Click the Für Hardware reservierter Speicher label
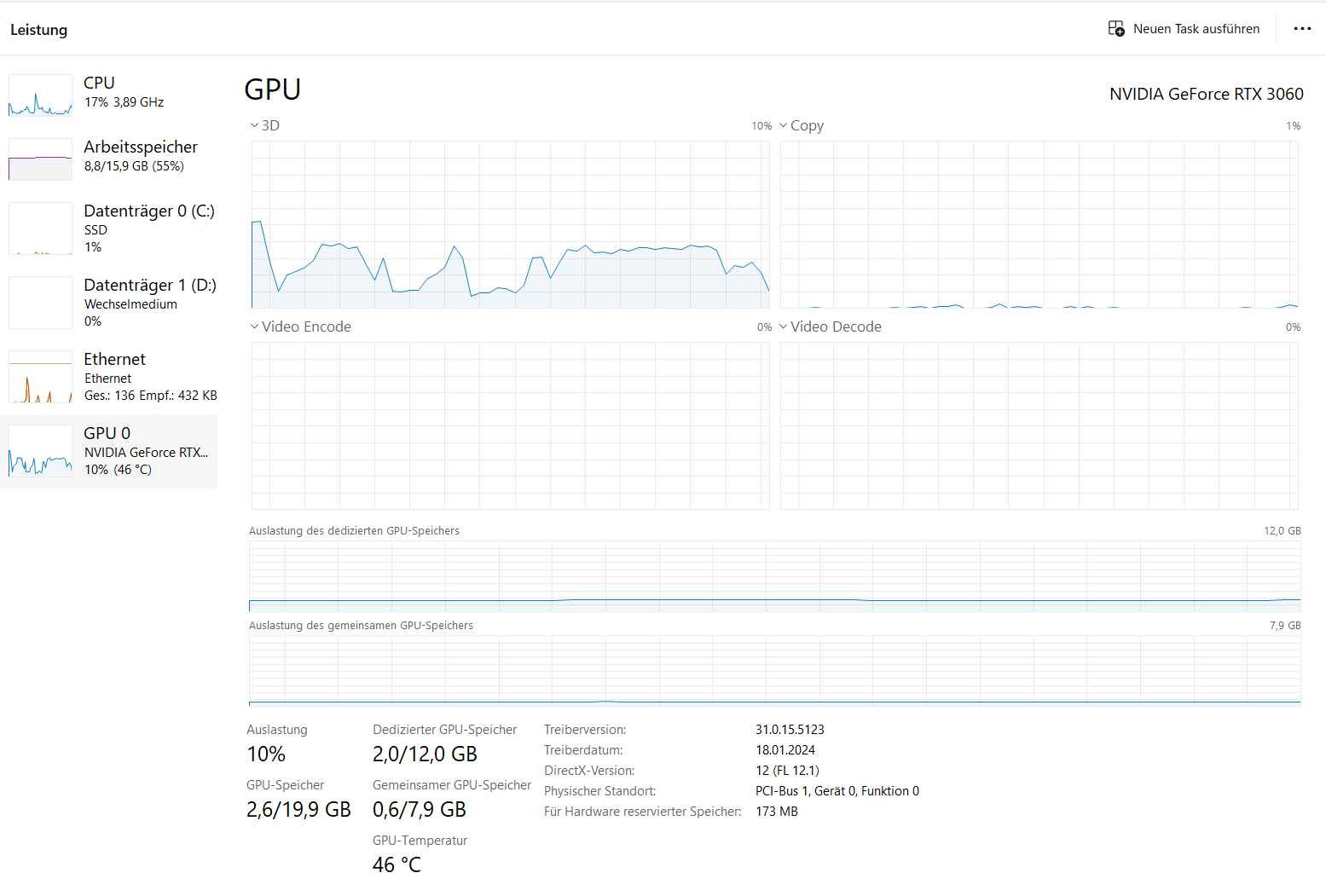The image size is (1326, 896). coord(643,812)
